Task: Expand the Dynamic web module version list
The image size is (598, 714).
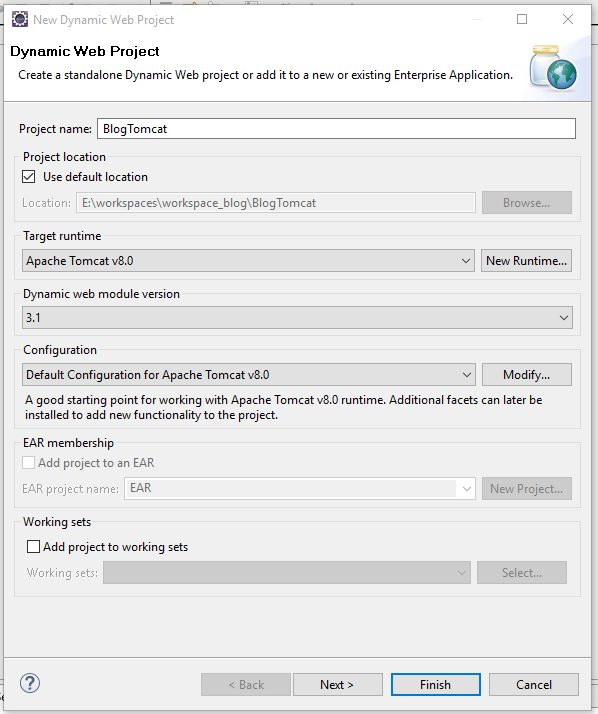Action: [x=297, y=317]
